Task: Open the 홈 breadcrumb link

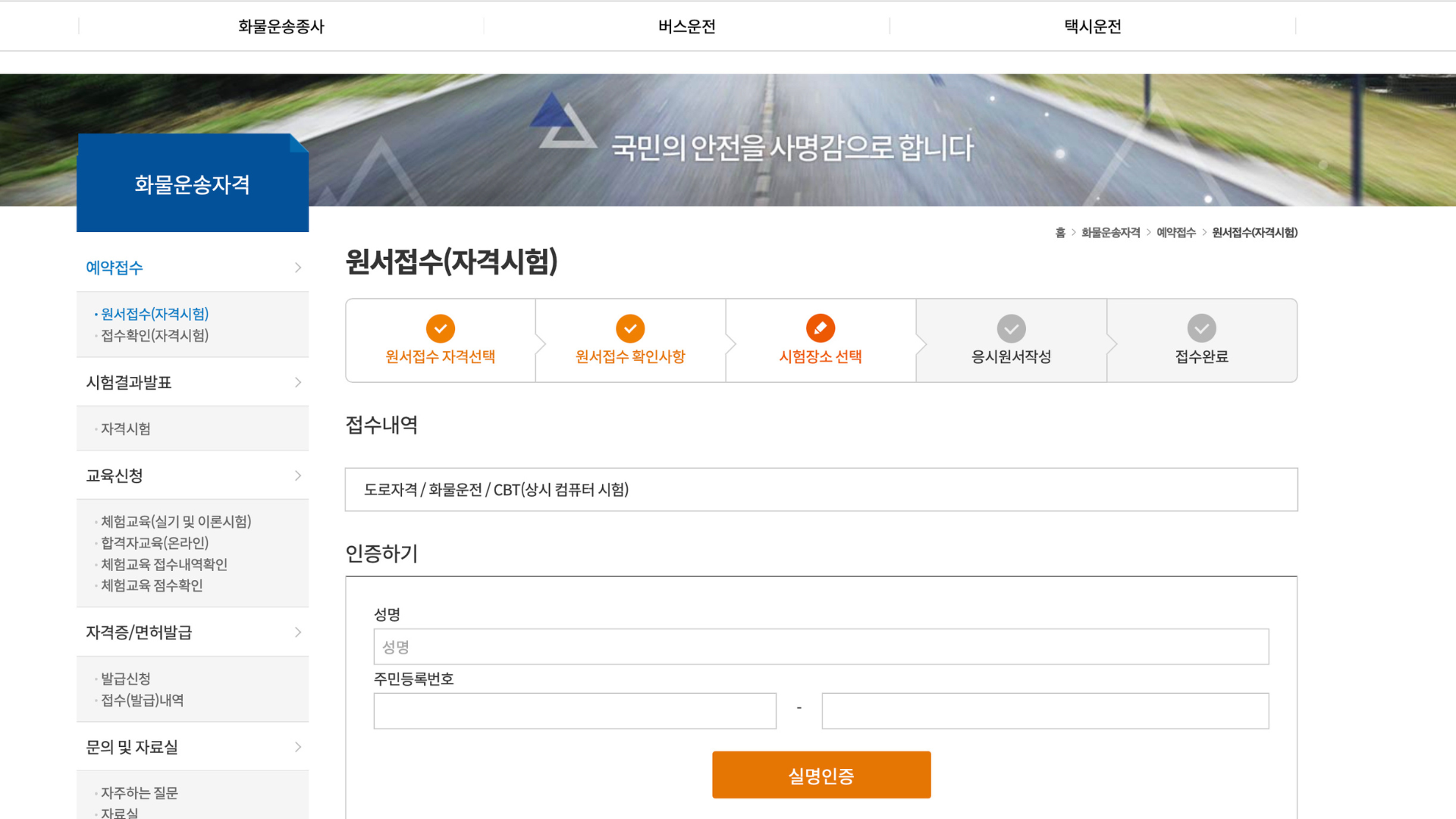Action: 1059,233
